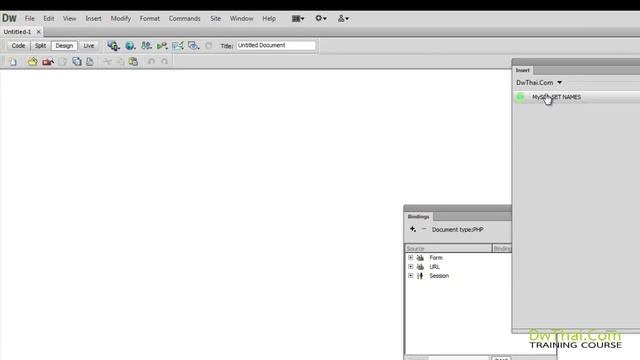The height and width of the screenshot is (360, 640).
Task: Open the Commands menu
Action: pyautogui.click(x=184, y=18)
